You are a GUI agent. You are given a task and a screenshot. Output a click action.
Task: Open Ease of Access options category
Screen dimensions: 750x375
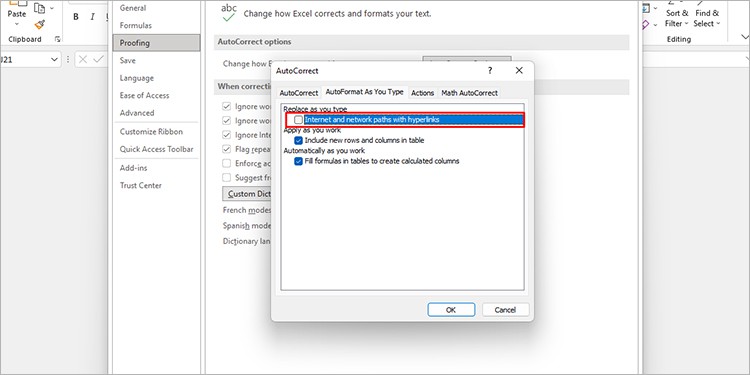(156, 95)
